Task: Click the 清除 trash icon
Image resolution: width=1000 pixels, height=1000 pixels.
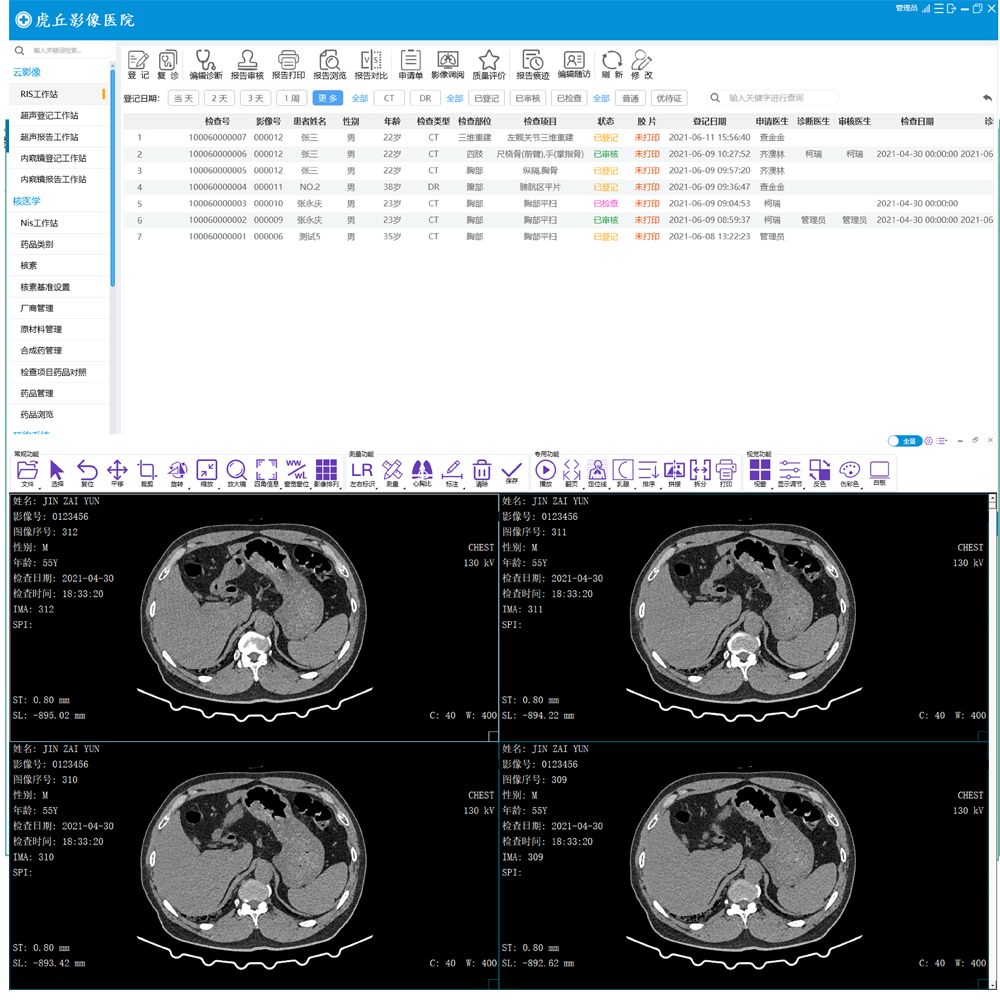Action: click(481, 472)
